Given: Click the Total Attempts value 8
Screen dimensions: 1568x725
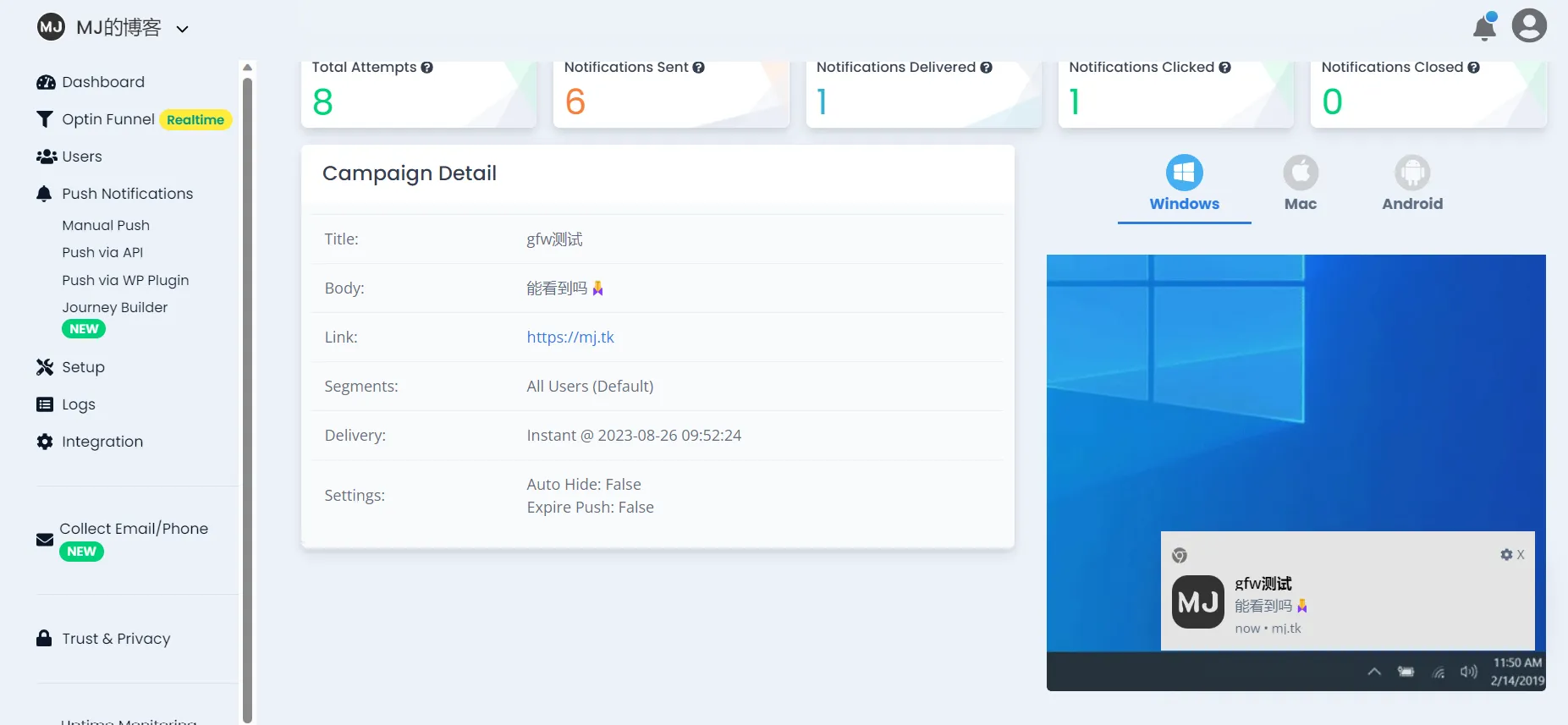Looking at the screenshot, I should [322, 102].
